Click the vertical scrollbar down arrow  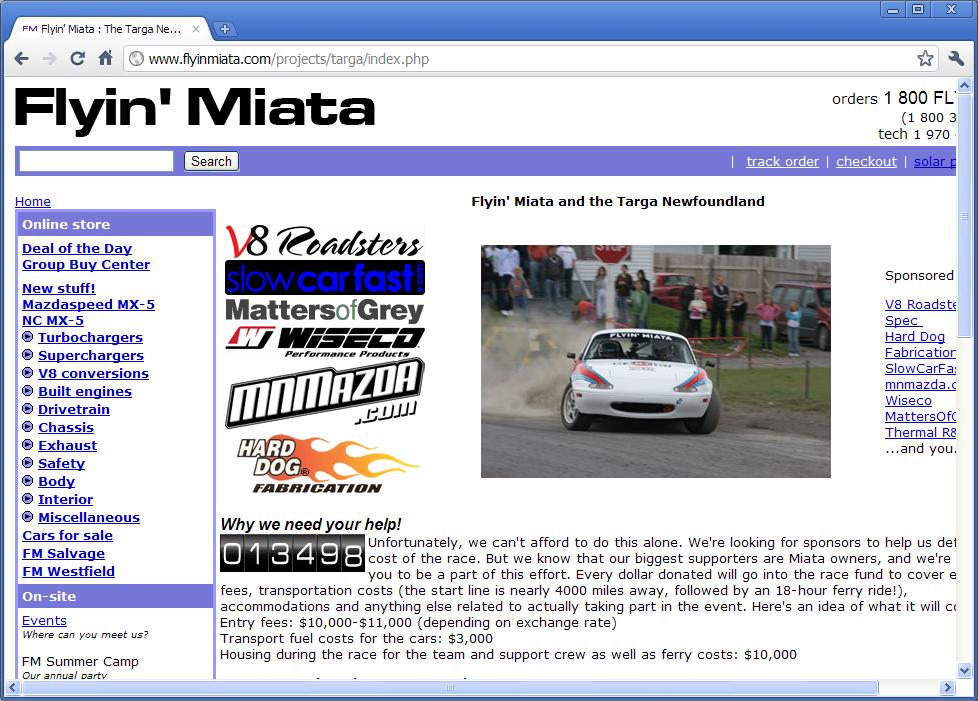click(964, 671)
